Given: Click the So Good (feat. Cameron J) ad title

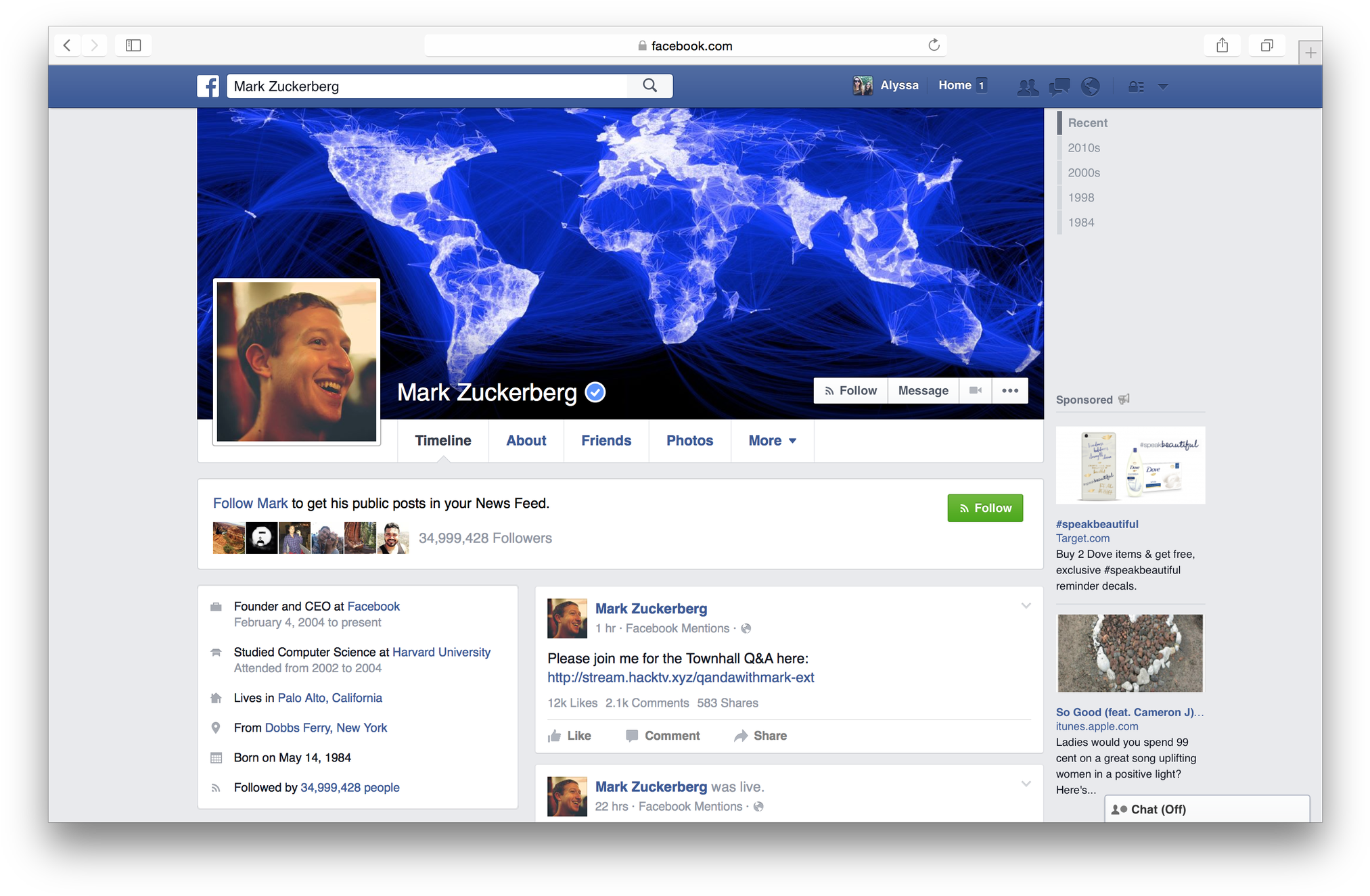Looking at the screenshot, I should [1130, 712].
